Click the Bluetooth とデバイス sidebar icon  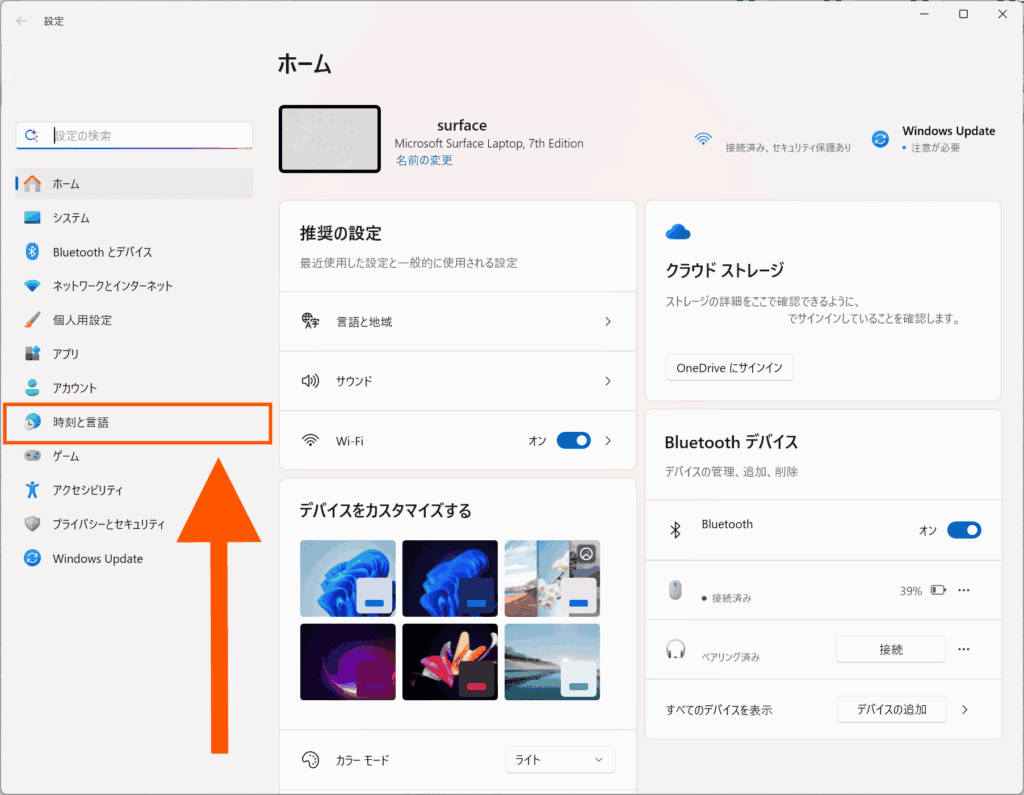[x=32, y=251]
